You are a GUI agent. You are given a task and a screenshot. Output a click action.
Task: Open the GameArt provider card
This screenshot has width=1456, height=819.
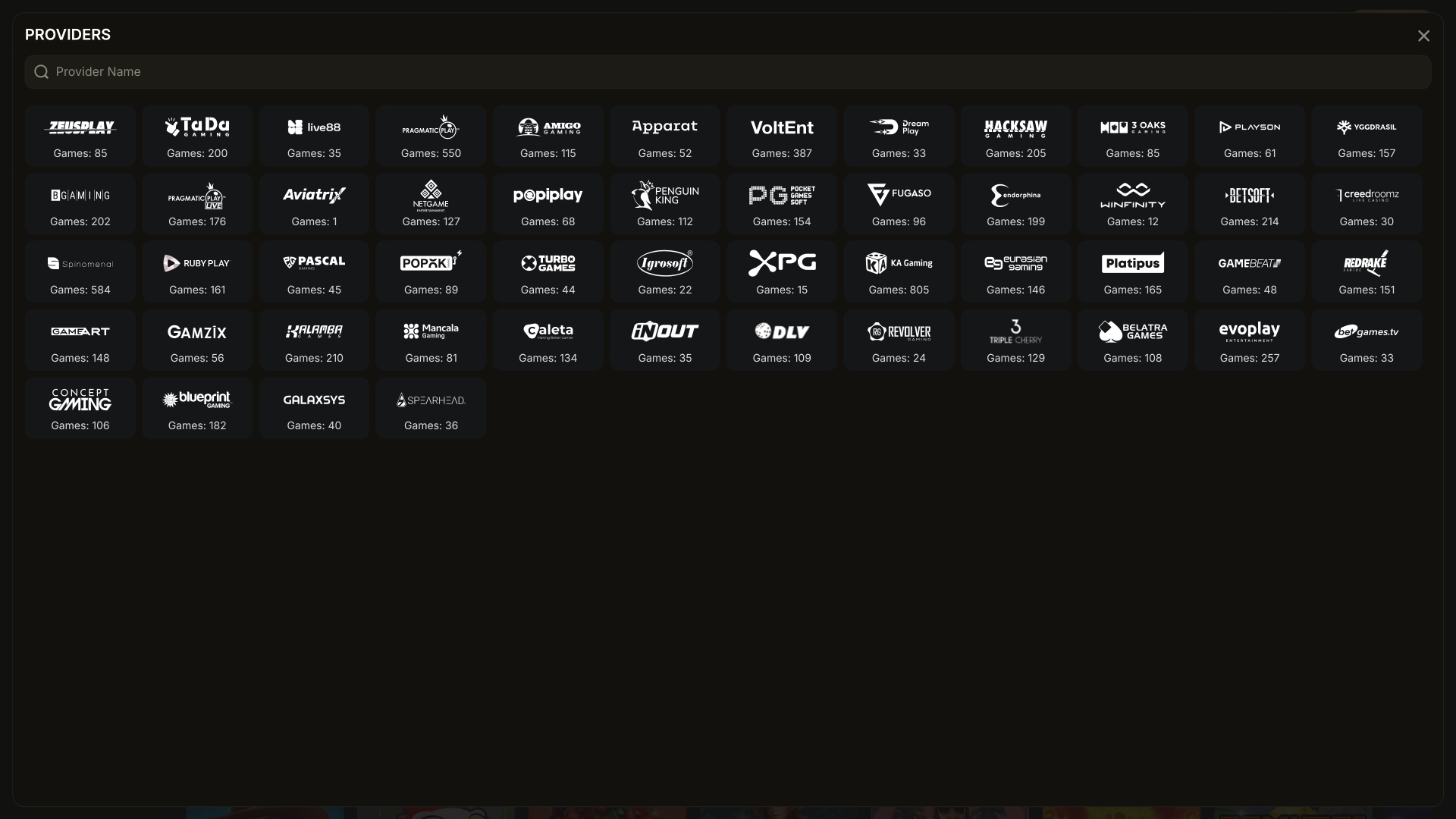[x=80, y=340]
